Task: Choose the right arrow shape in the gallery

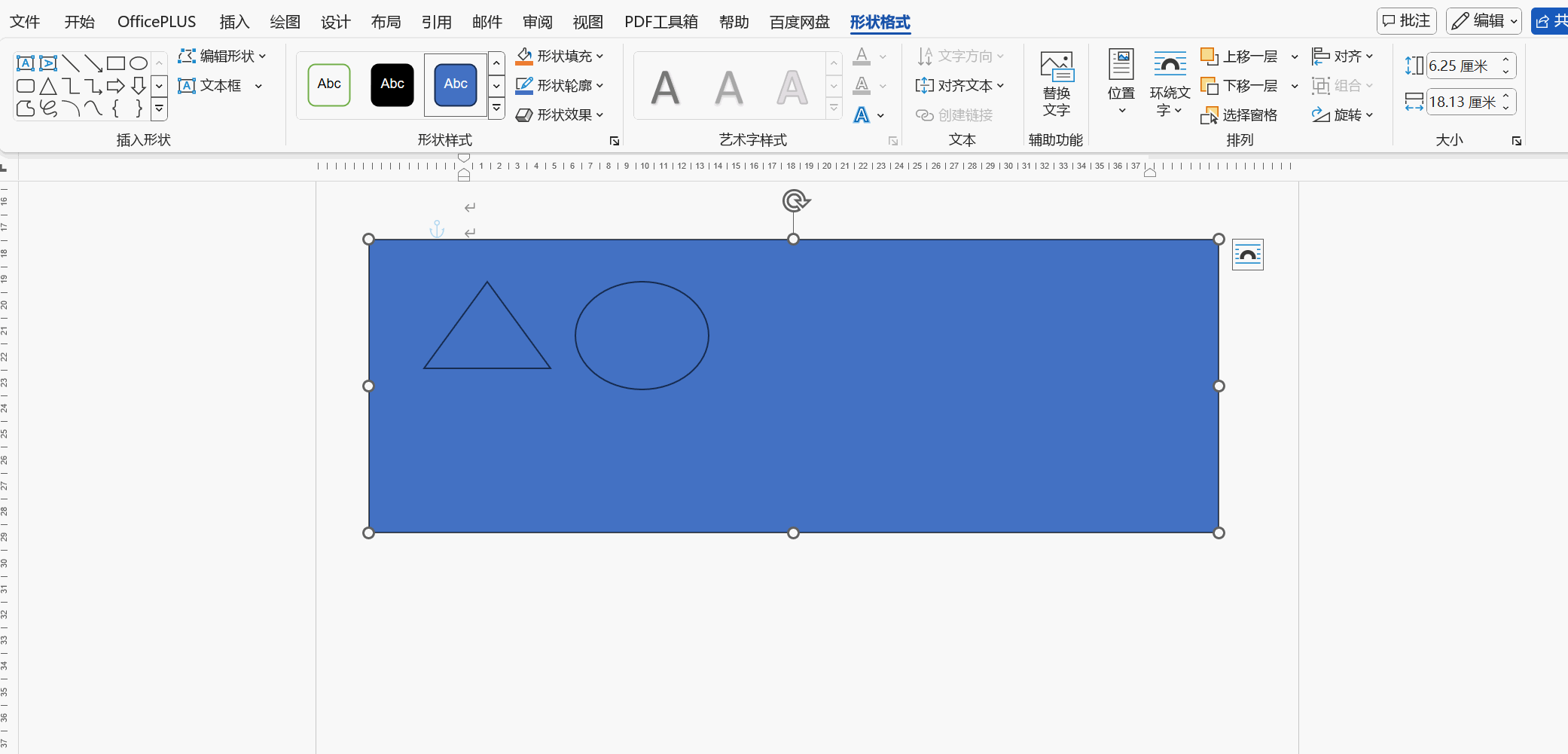Action: pos(116,86)
